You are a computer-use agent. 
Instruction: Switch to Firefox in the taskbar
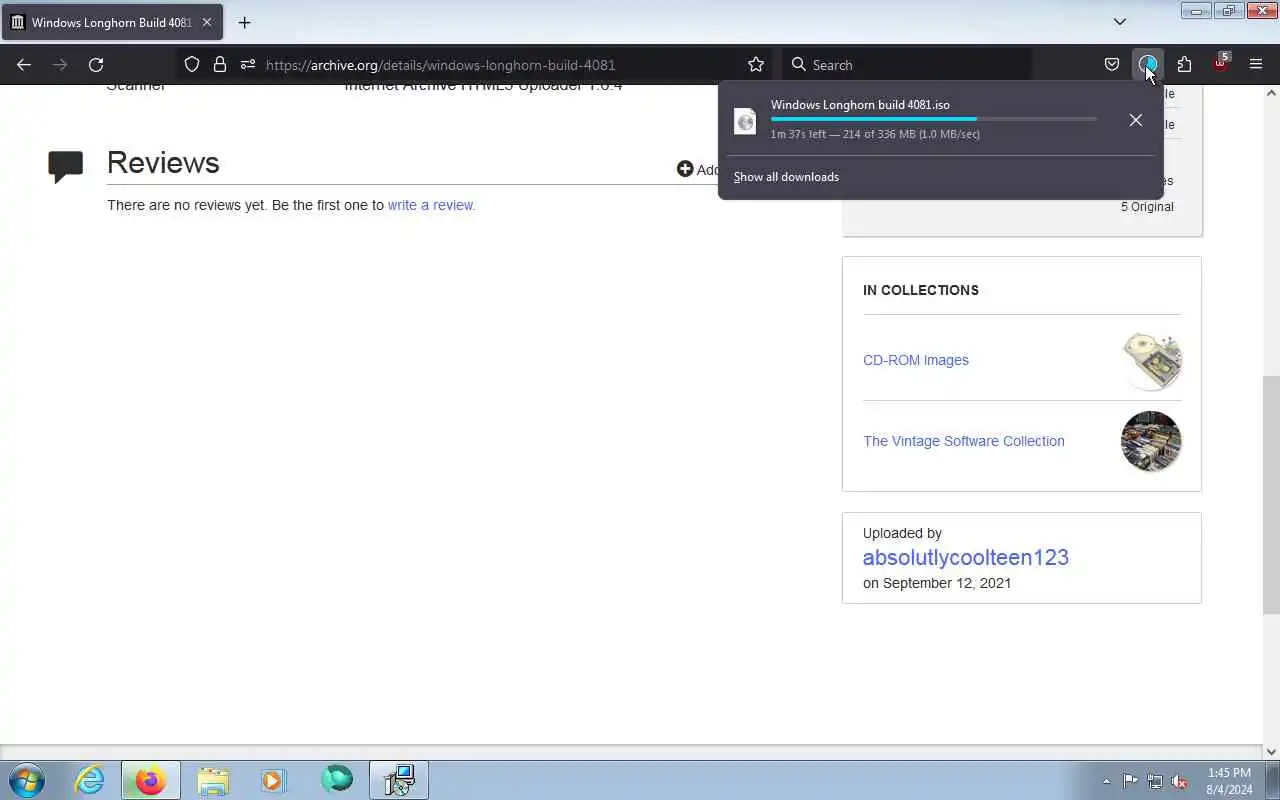(x=150, y=780)
